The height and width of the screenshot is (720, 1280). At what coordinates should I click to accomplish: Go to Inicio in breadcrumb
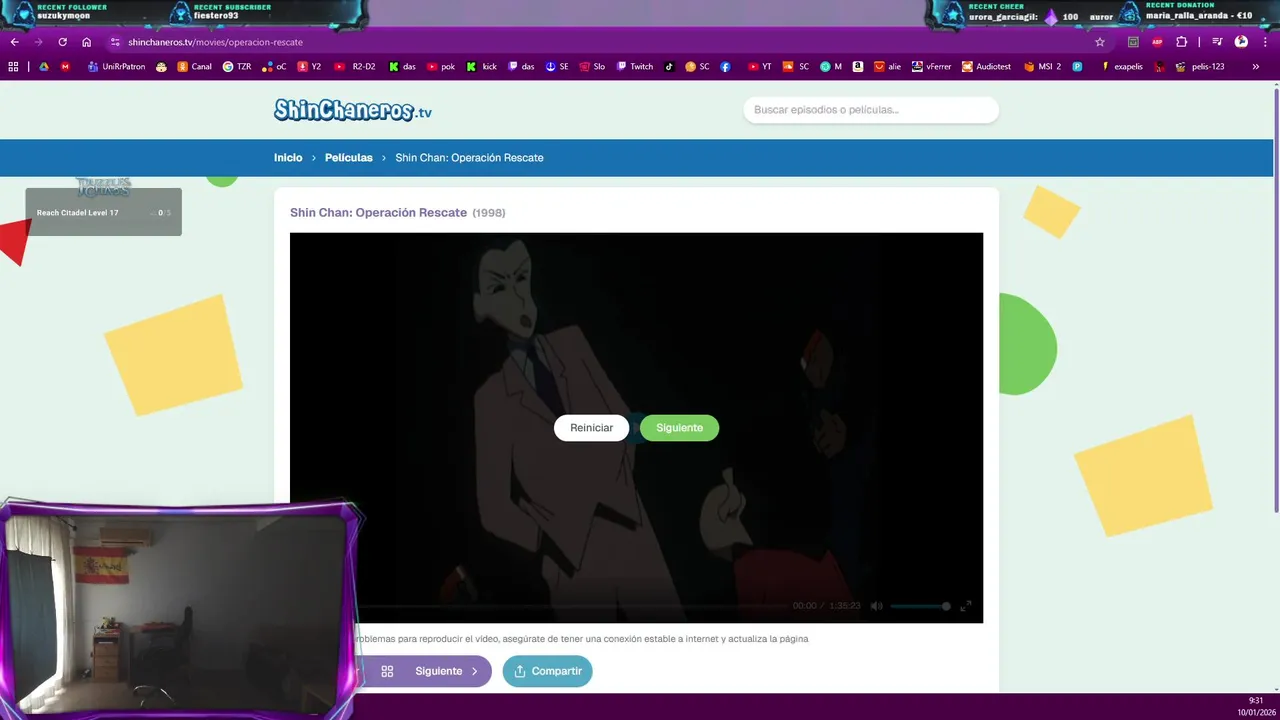(x=288, y=158)
